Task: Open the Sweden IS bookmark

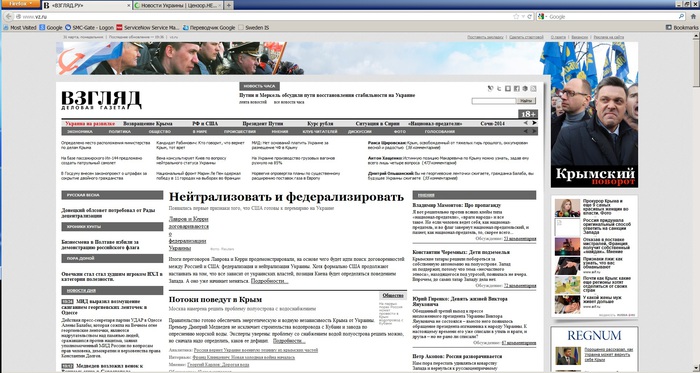Action: (x=254, y=28)
